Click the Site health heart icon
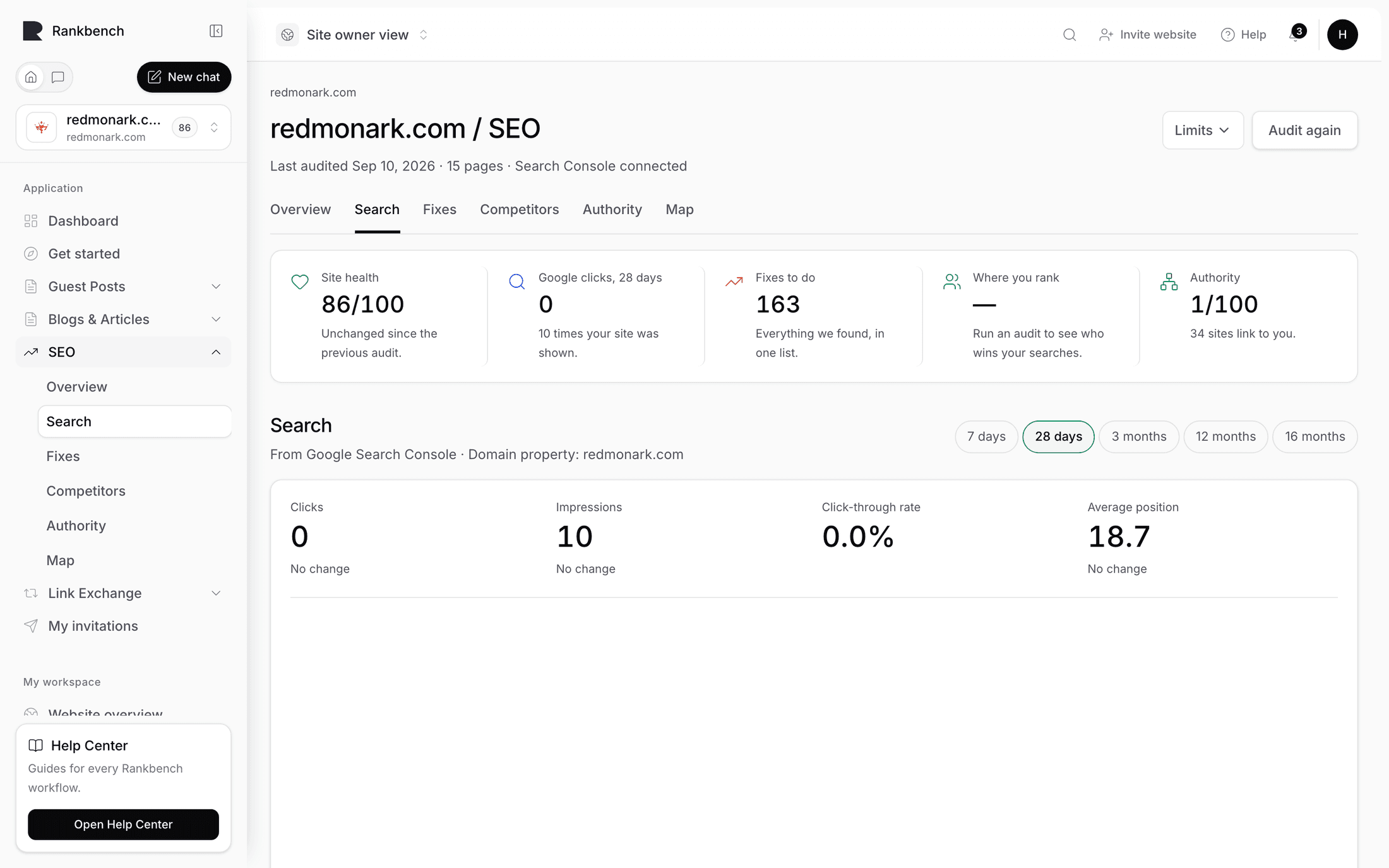The width and height of the screenshot is (1389, 868). click(x=300, y=282)
